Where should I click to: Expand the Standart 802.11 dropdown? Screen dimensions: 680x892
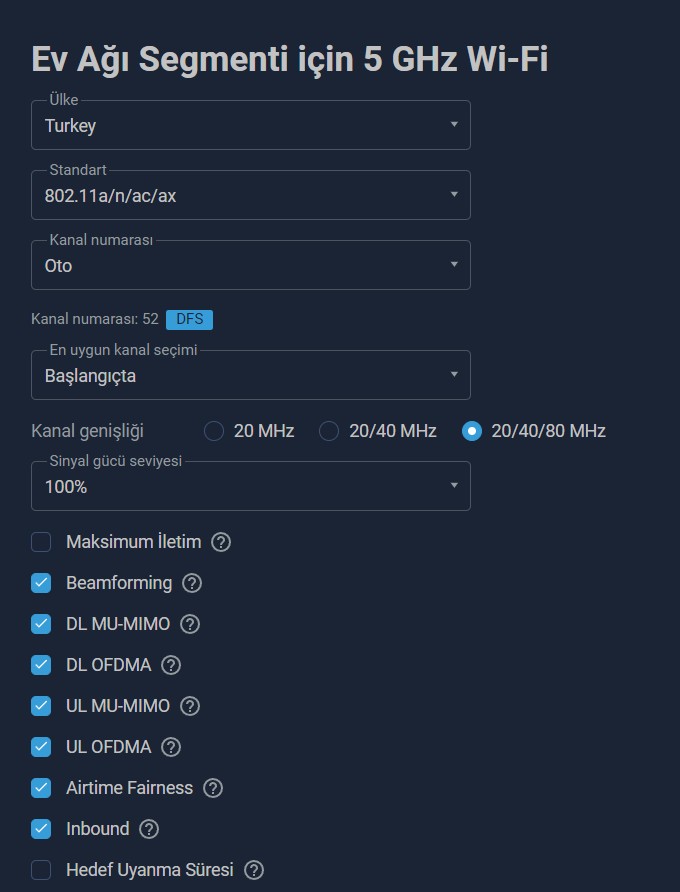(251, 195)
